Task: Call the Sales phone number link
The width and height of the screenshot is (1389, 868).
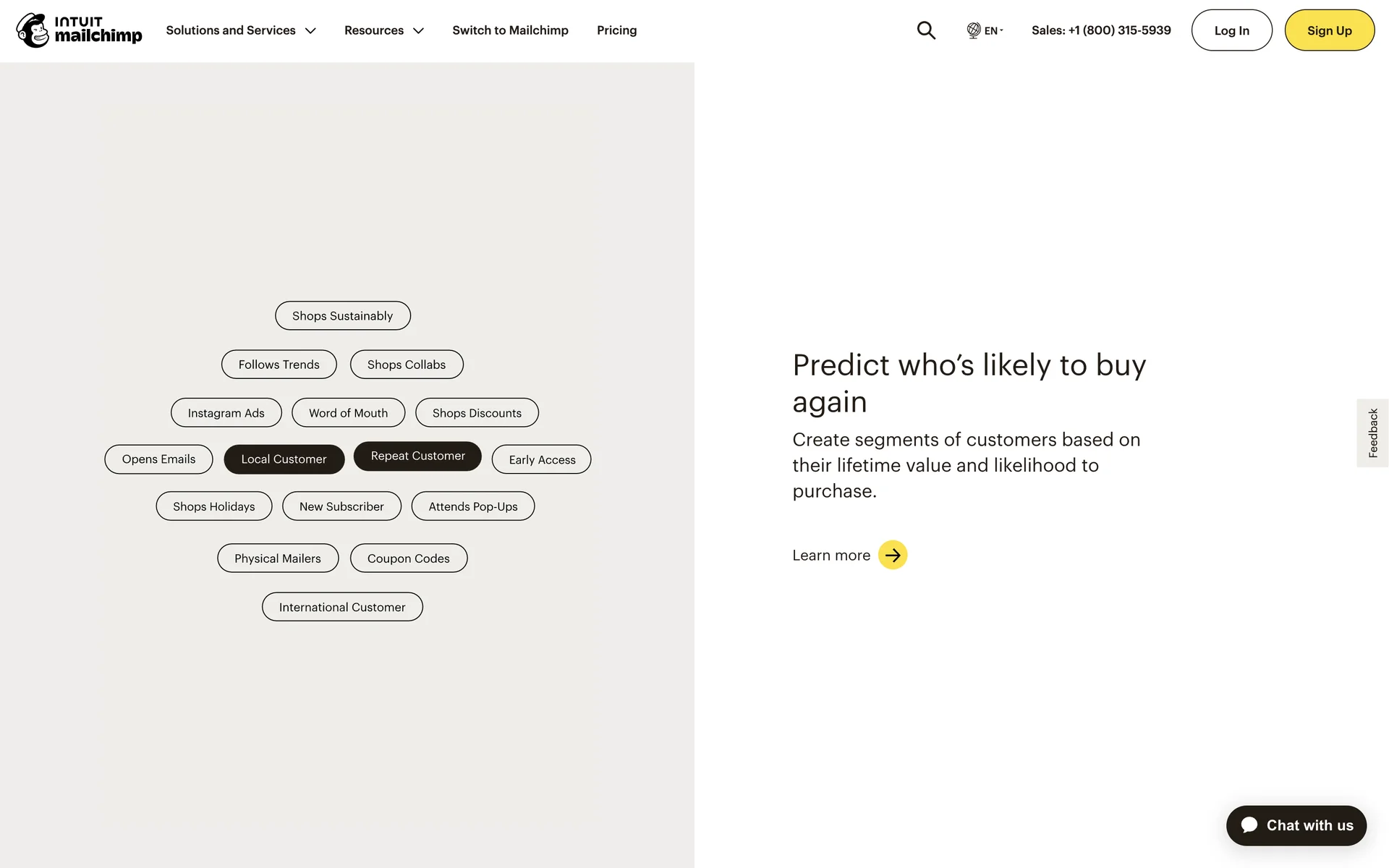Action: [1100, 30]
